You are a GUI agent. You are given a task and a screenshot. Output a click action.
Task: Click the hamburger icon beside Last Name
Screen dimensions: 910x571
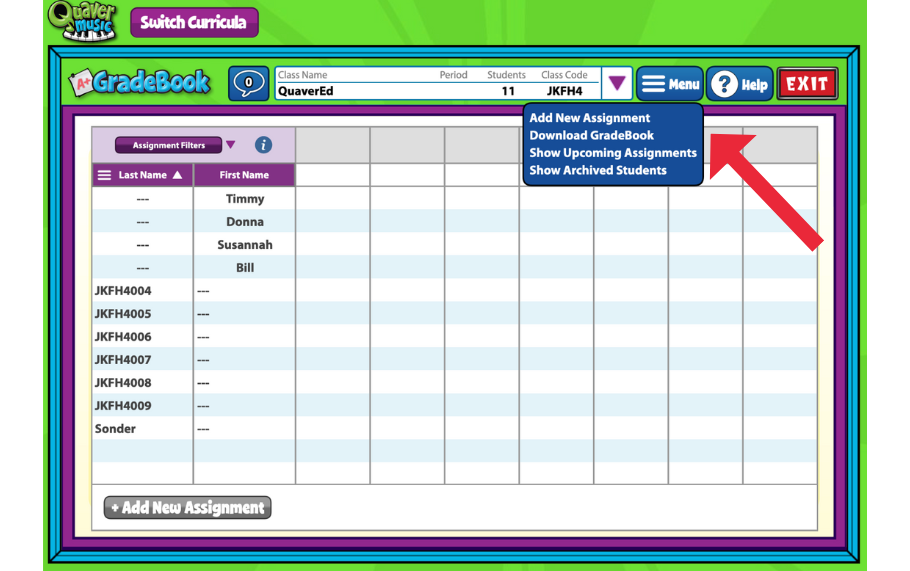(x=104, y=175)
